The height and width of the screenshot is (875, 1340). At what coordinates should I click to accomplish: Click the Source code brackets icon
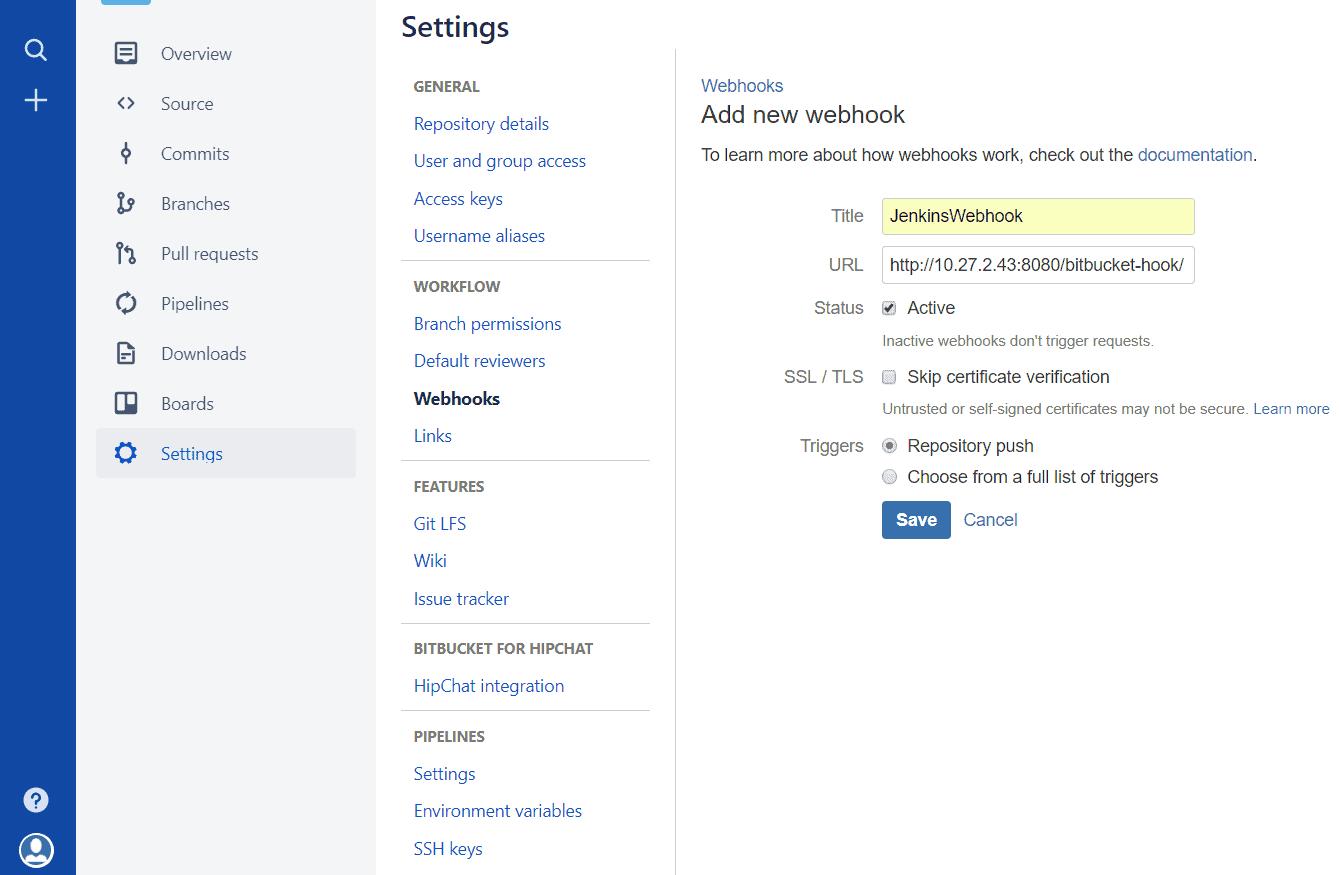pyautogui.click(x=125, y=103)
